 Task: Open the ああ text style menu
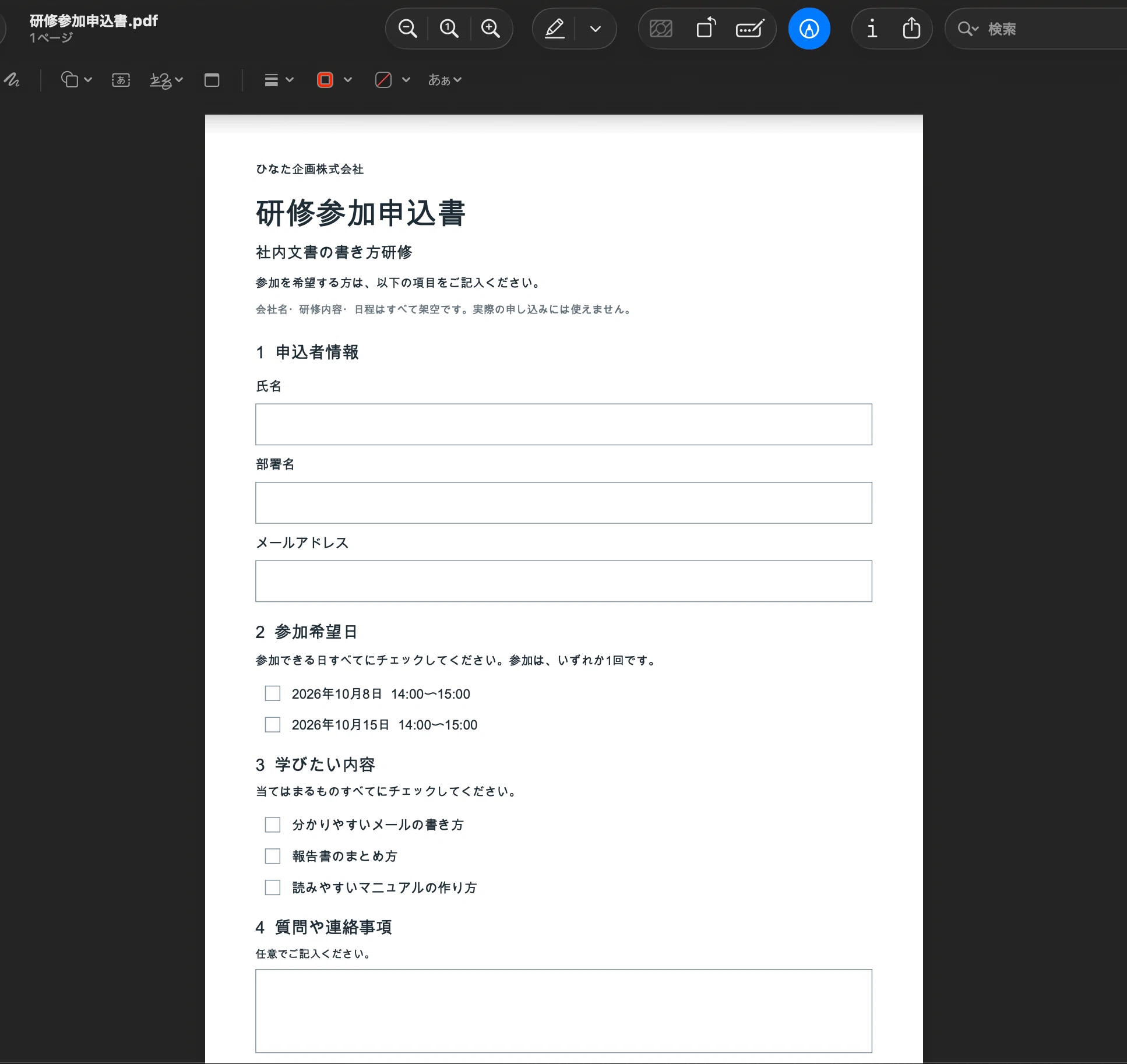coord(445,80)
